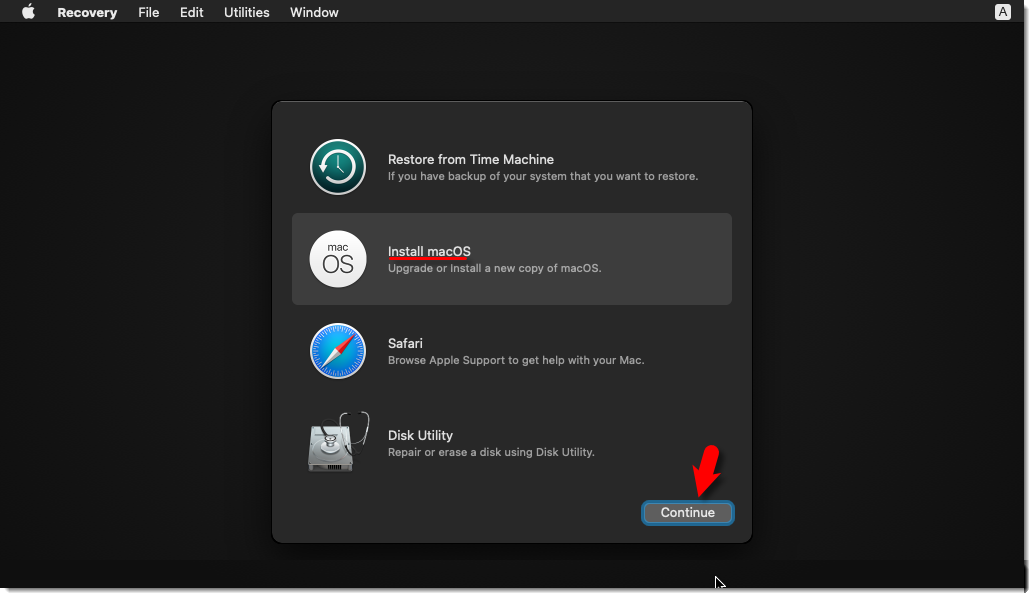Click "If you have backup of your system" text
This screenshot has height=598, width=1034.
tap(542, 177)
